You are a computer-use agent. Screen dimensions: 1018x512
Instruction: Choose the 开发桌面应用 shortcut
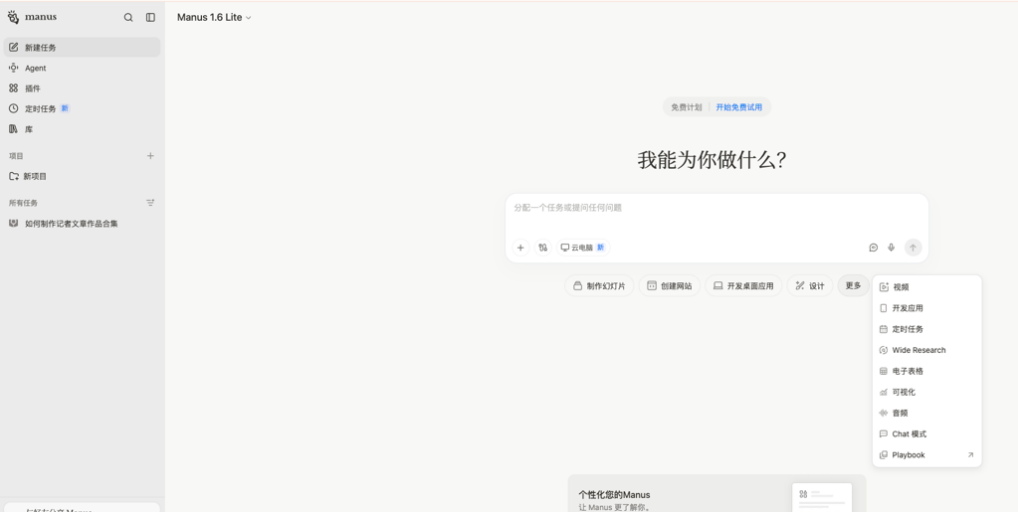pyautogui.click(x=743, y=286)
